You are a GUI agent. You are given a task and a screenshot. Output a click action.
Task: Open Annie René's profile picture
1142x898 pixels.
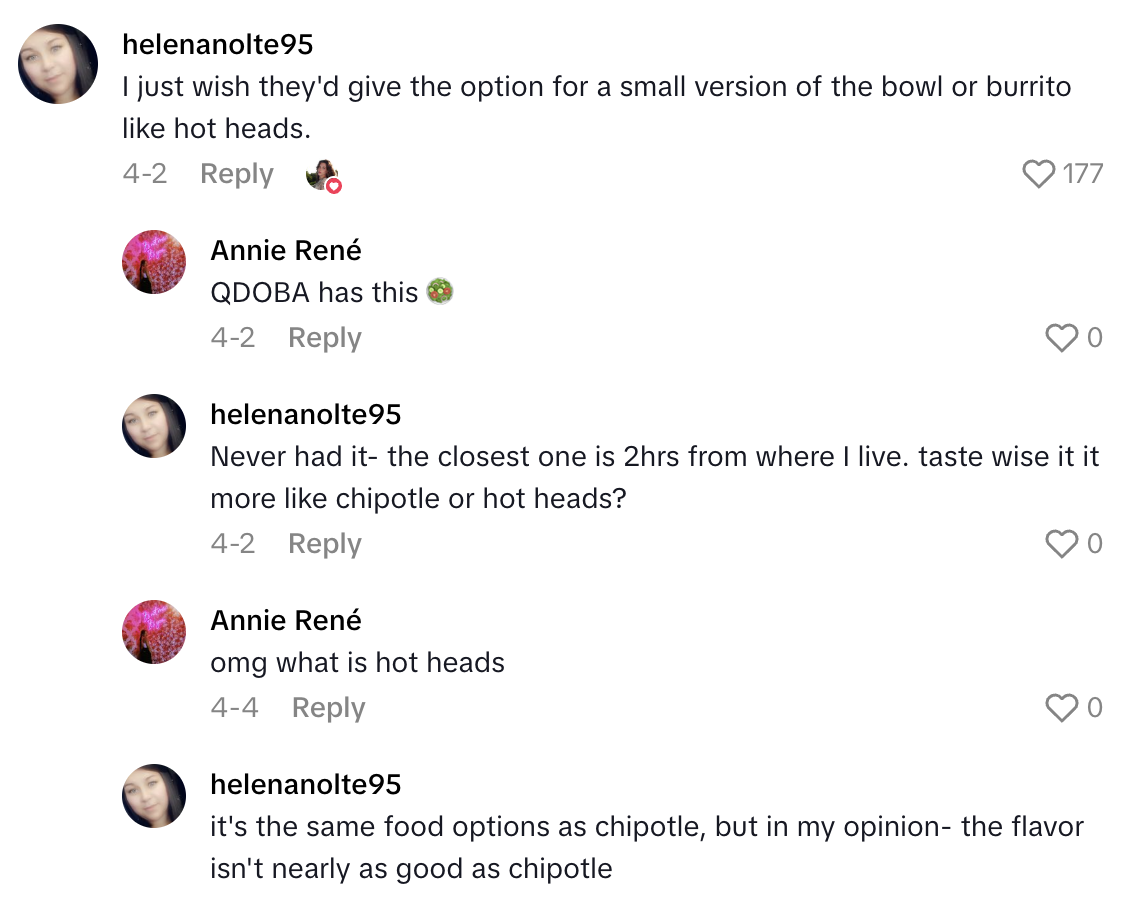(x=154, y=261)
